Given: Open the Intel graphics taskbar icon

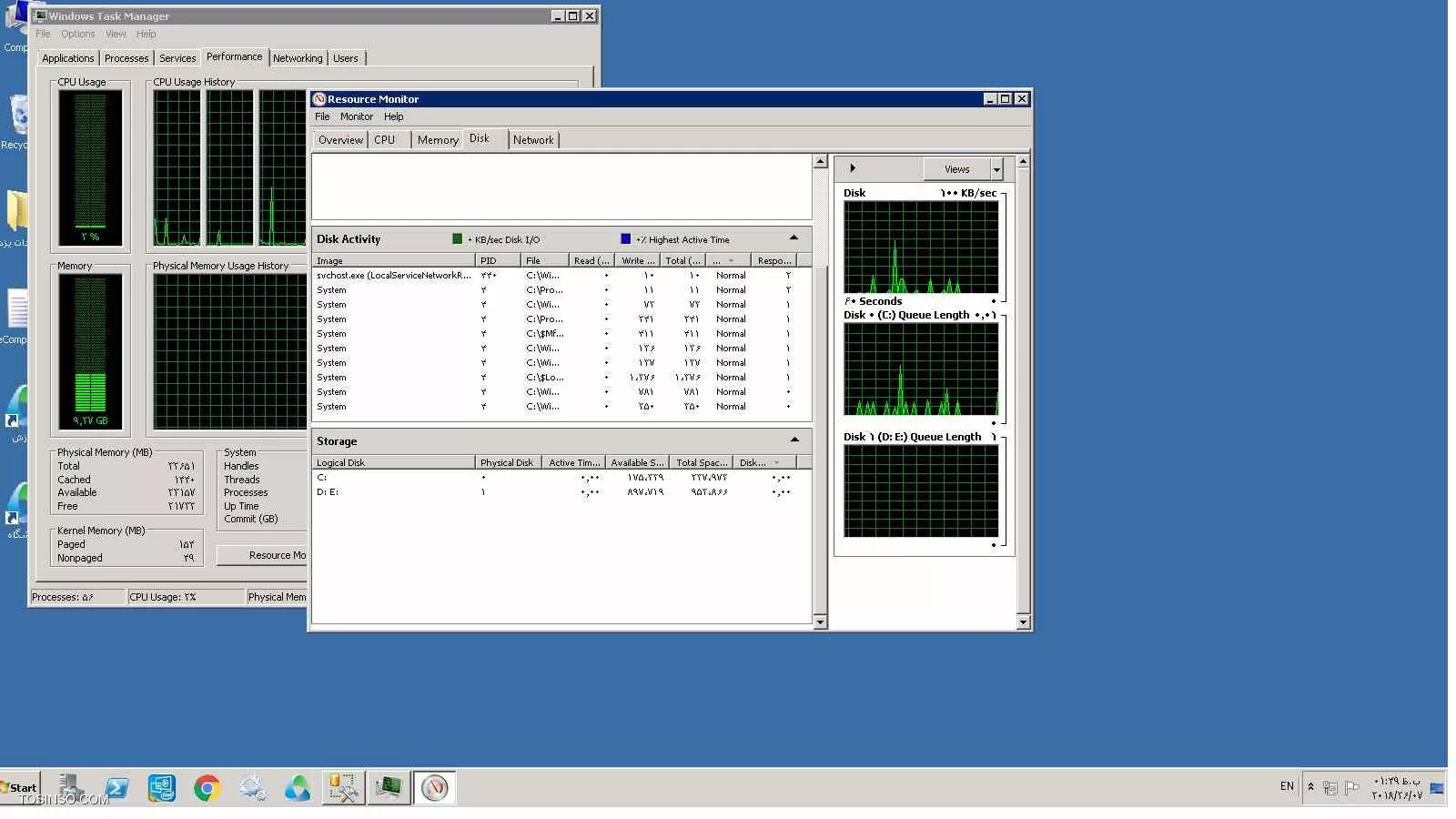Looking at the screenshot, I should point(162,788).
